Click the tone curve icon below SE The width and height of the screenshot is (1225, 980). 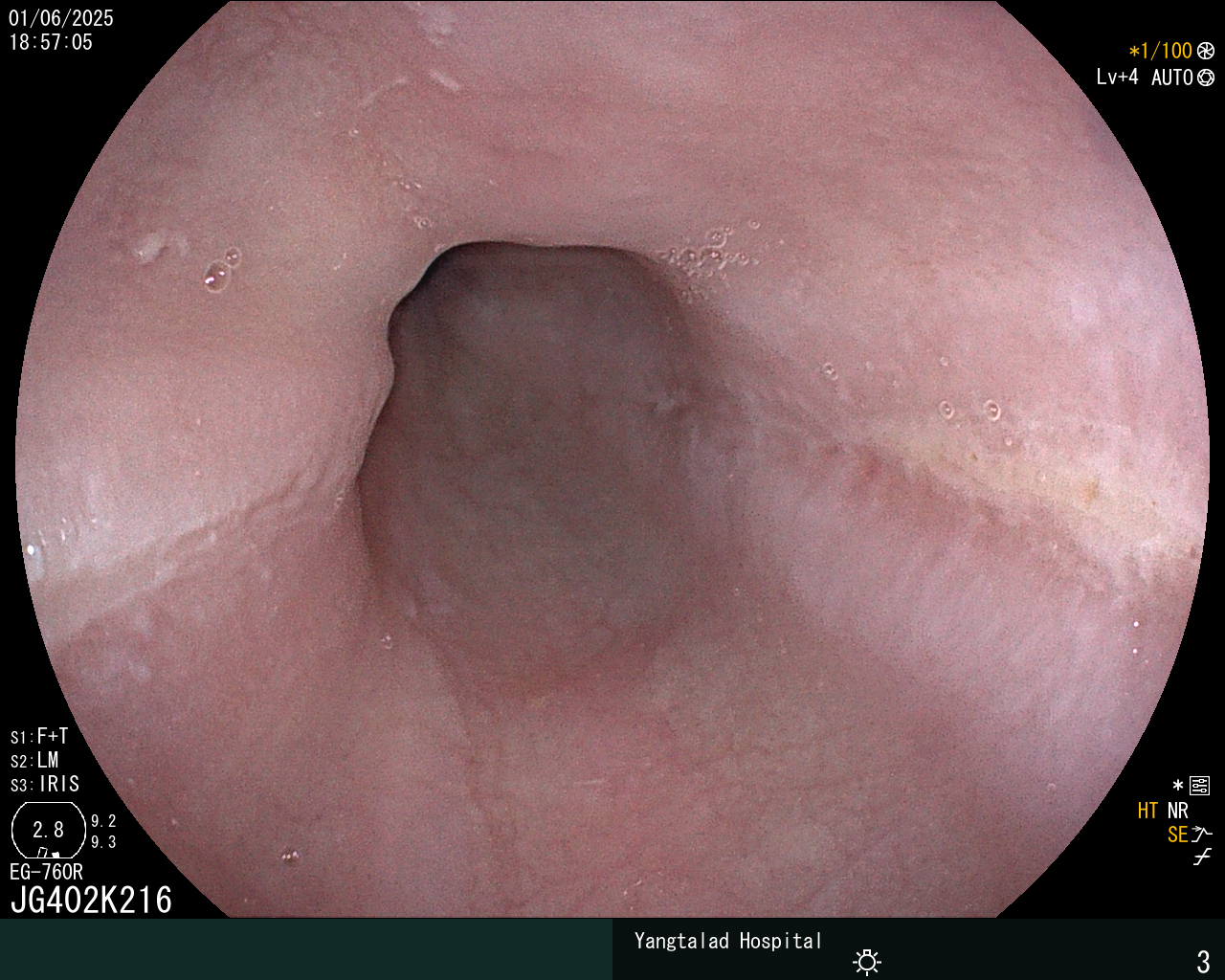click(1202, 858)
